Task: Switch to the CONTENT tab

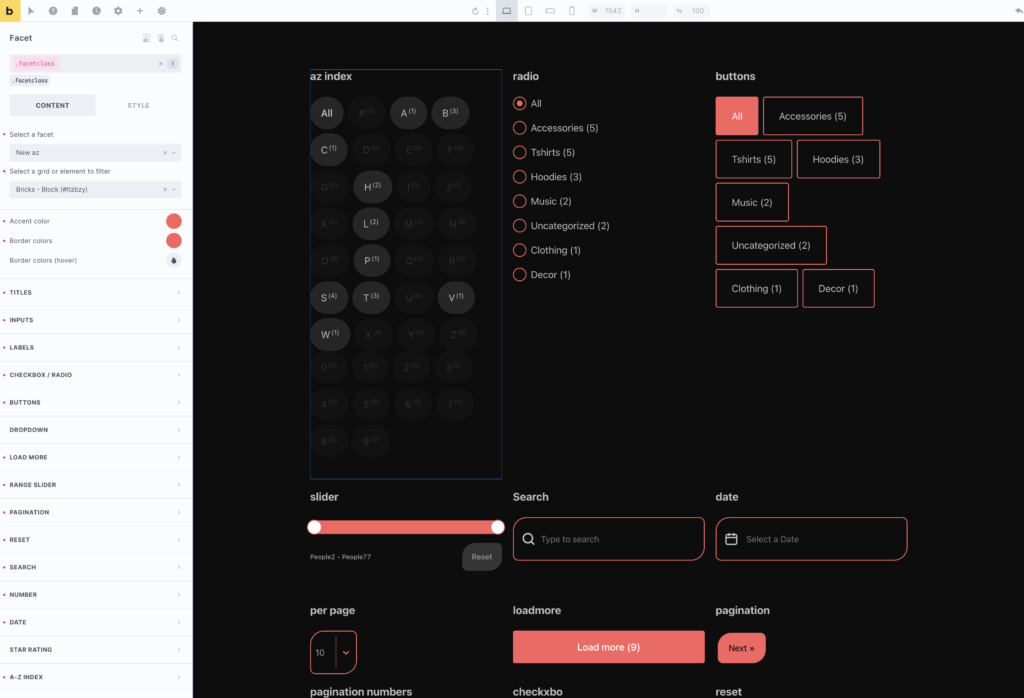Action: pos(52,105)
